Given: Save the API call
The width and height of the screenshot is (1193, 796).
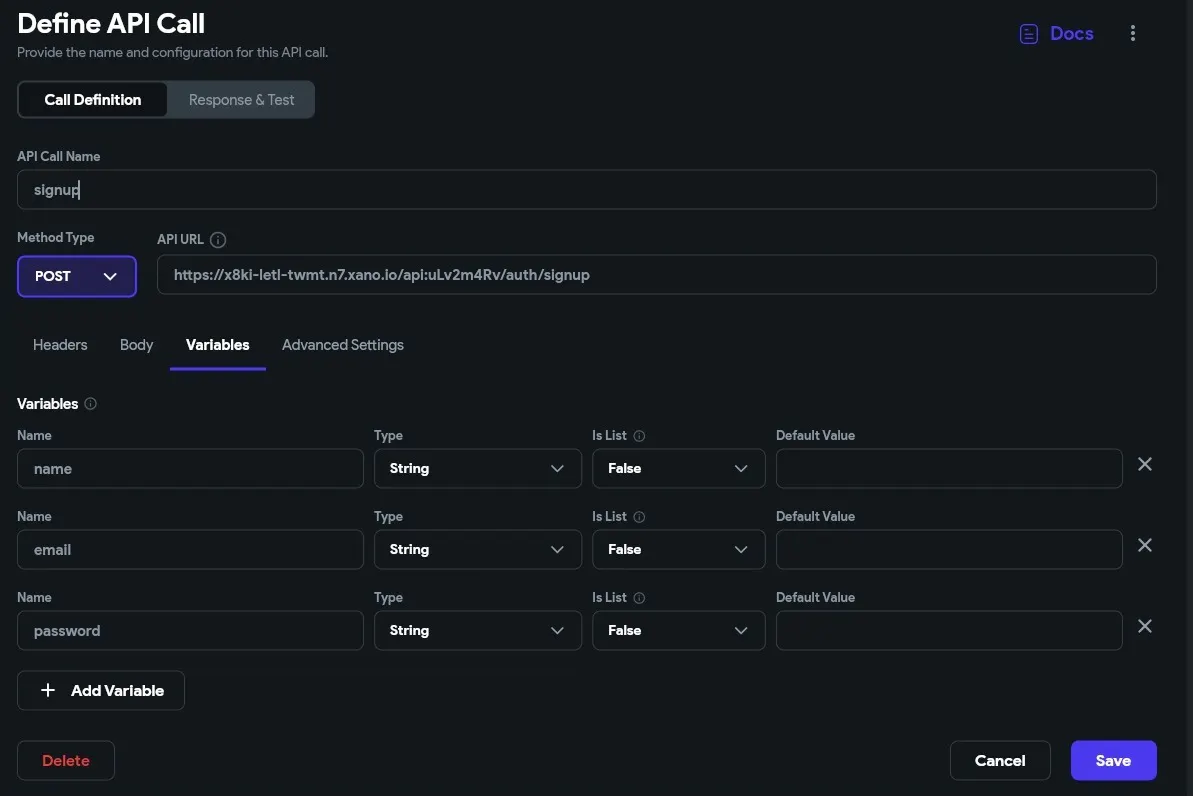Looking at the screenshot, I should pos(1113,760).
